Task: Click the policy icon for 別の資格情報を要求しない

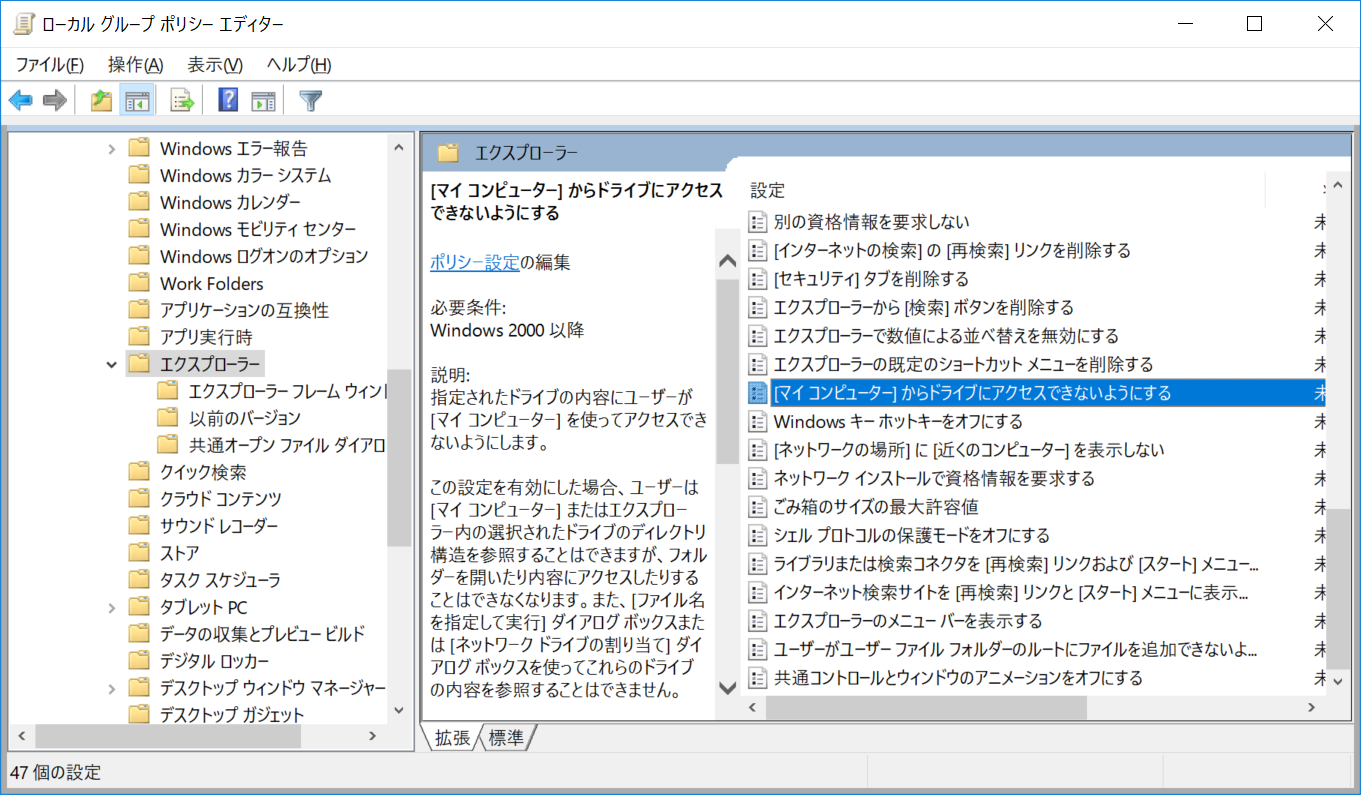Action: [x=758, y=222]
